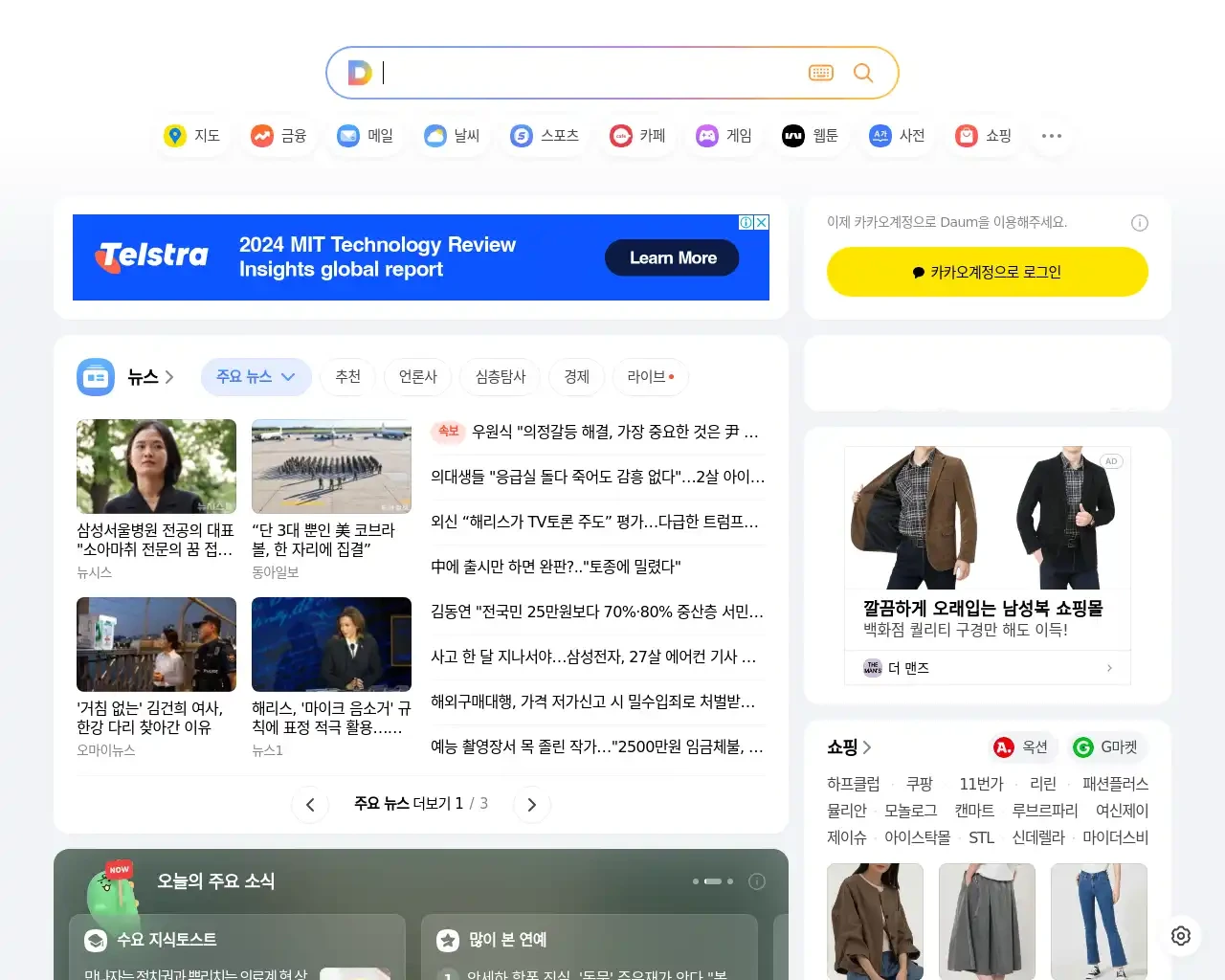Open headline 해외구매대행, 가격 저가신고
Screen dimensions: 1225x980
point(593,702)
